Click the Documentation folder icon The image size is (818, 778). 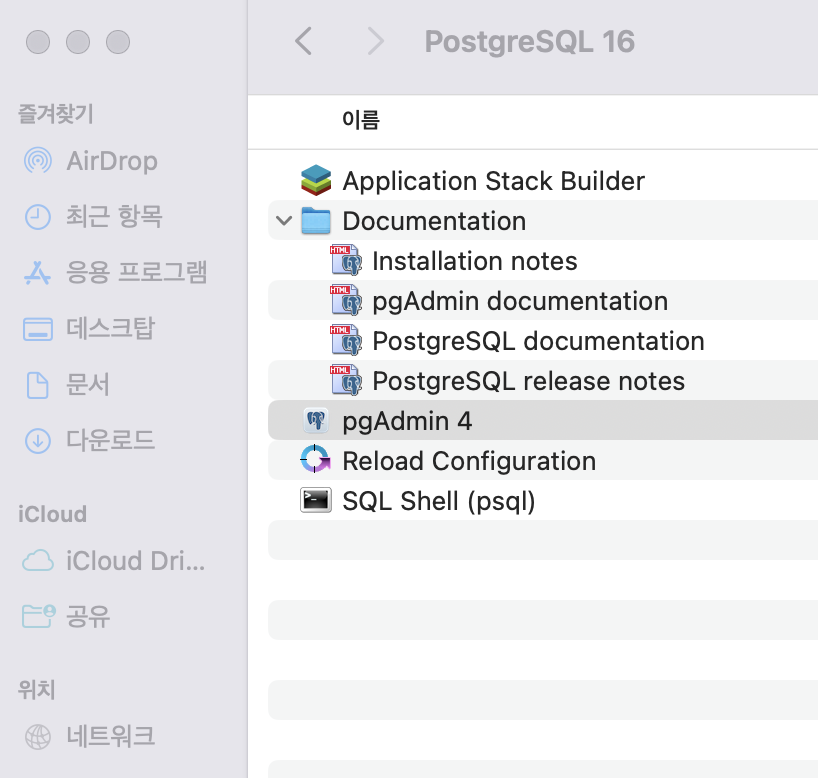click(316, 221)
